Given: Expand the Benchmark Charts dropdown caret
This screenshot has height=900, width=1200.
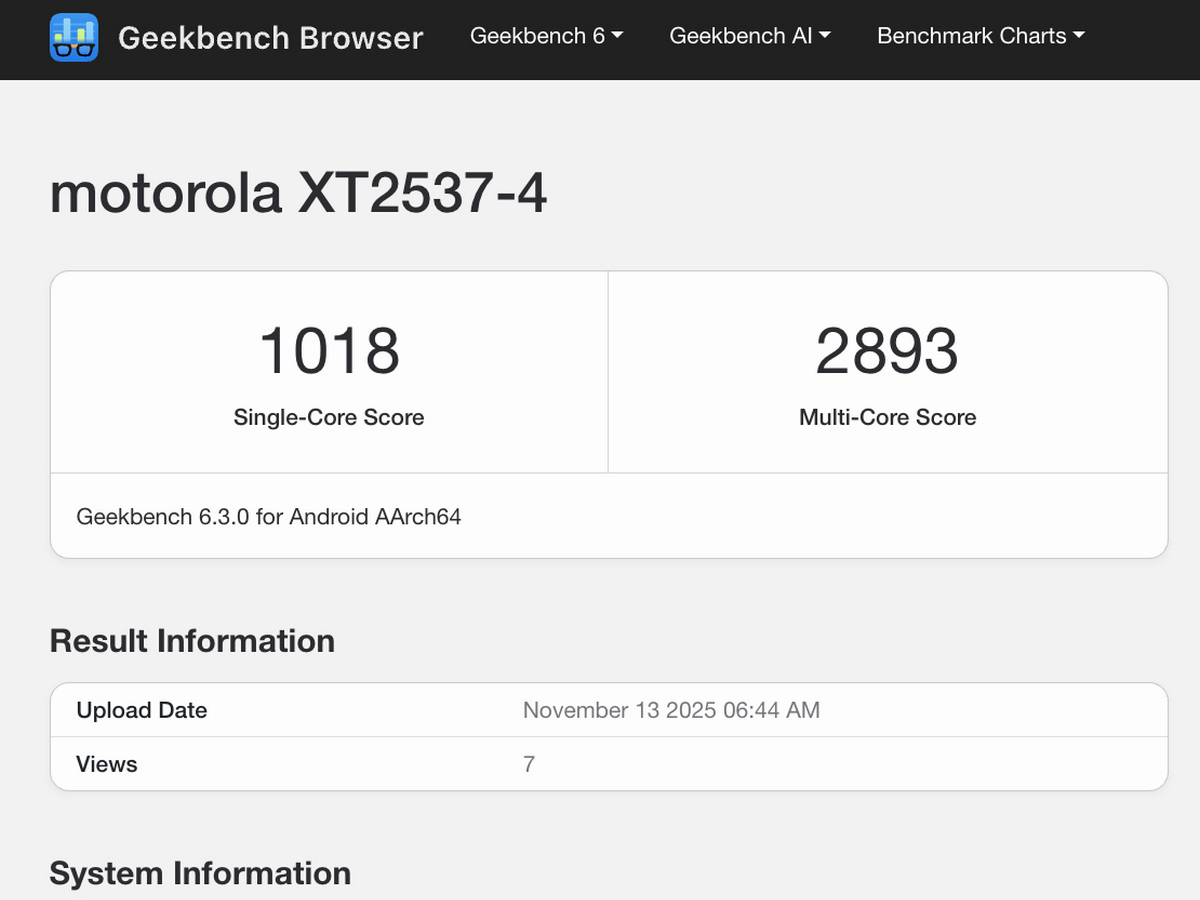Looking at the screenshot, I should (1079, 36).
